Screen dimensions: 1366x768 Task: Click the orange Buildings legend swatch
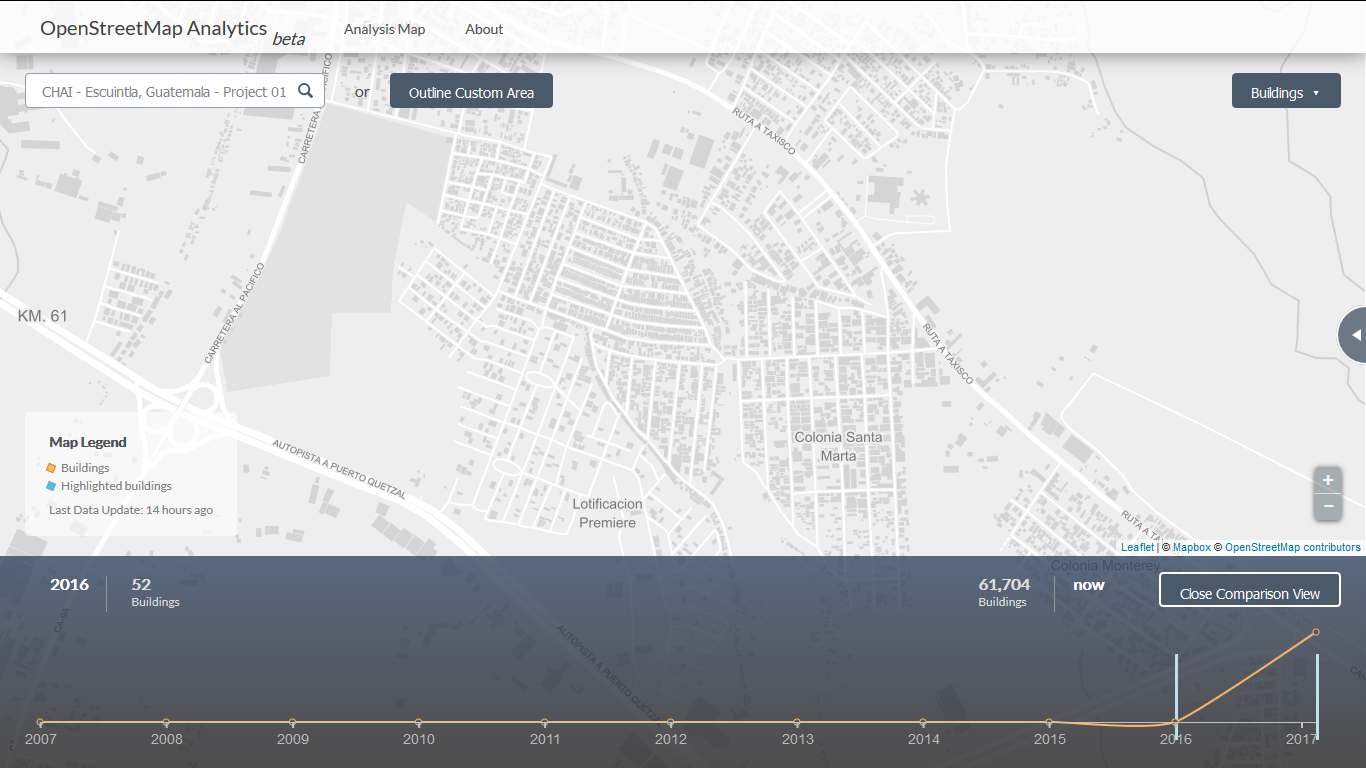tap(51, 467)
